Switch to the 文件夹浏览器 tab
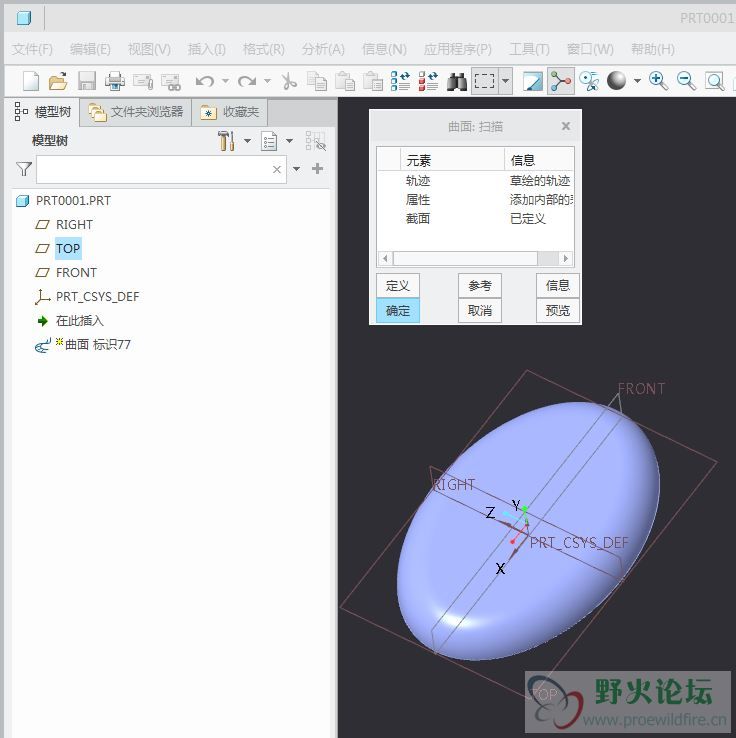Viewport: 736px width, 738px height. 136,112
